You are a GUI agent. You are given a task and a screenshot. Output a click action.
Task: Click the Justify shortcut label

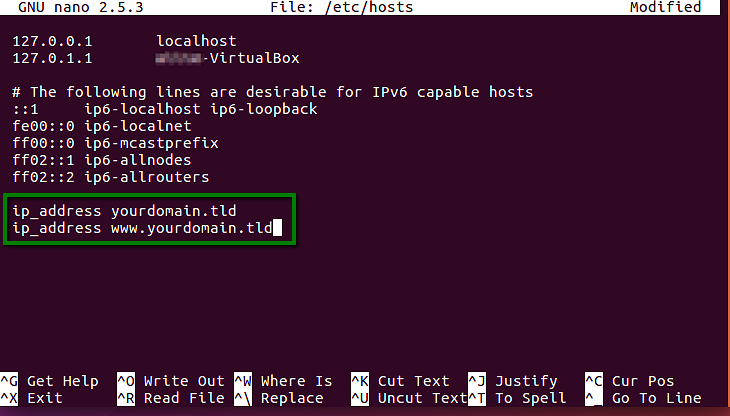[x=527, y=381]
